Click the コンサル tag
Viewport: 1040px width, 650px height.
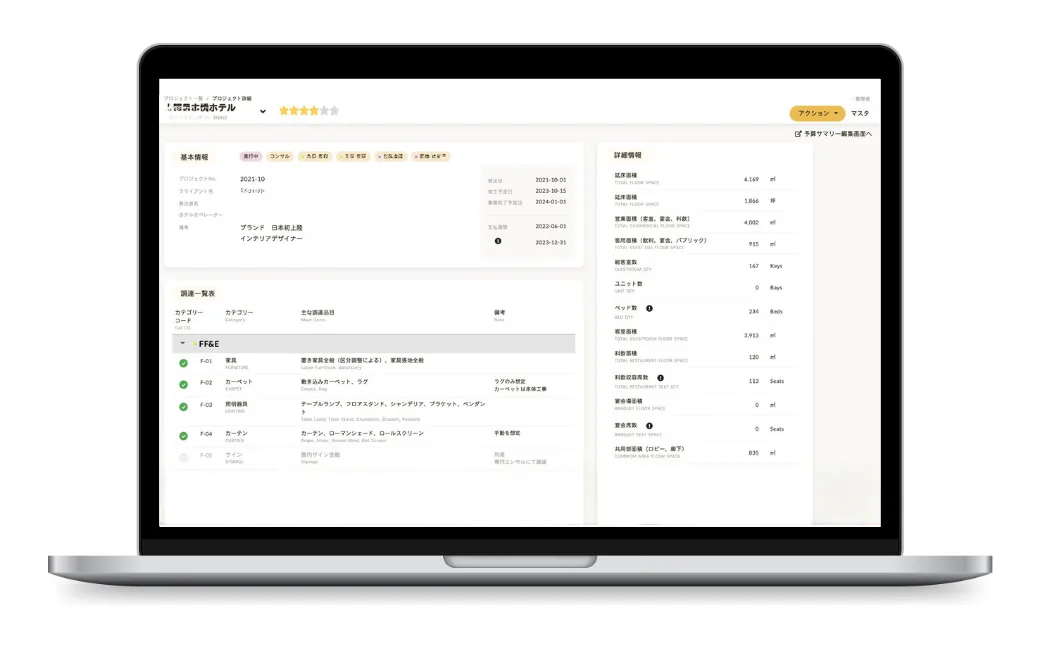pyautogui.click(x=279, y=157)
